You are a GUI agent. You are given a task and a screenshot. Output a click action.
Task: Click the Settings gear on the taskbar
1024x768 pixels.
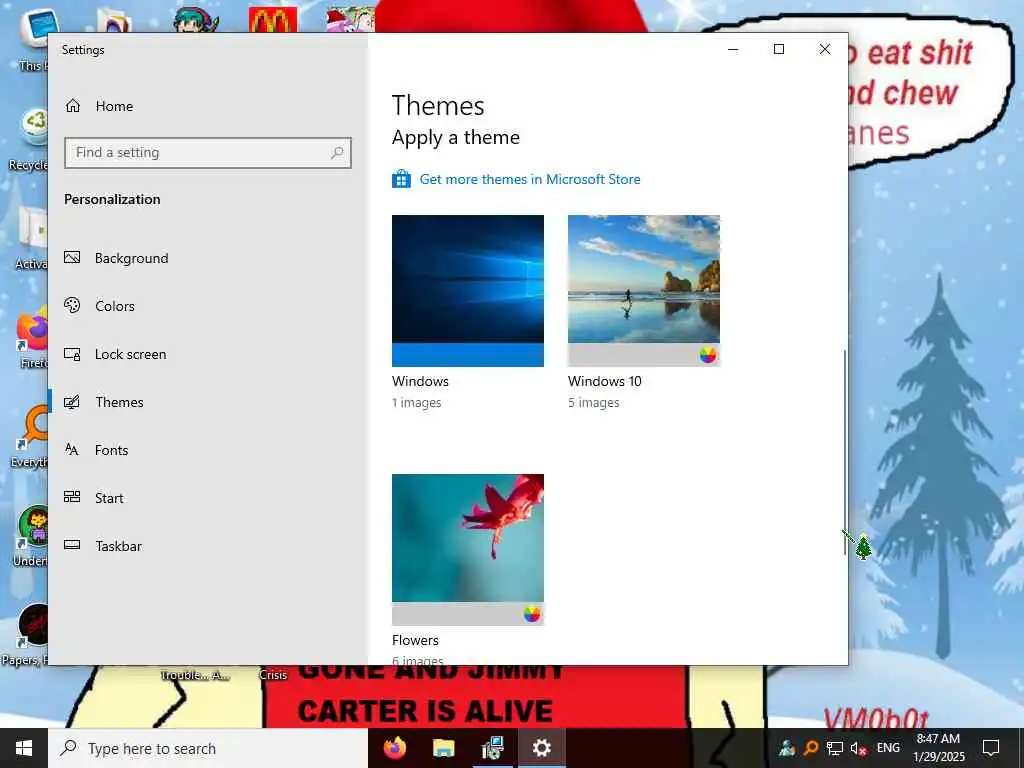(541, 748)
